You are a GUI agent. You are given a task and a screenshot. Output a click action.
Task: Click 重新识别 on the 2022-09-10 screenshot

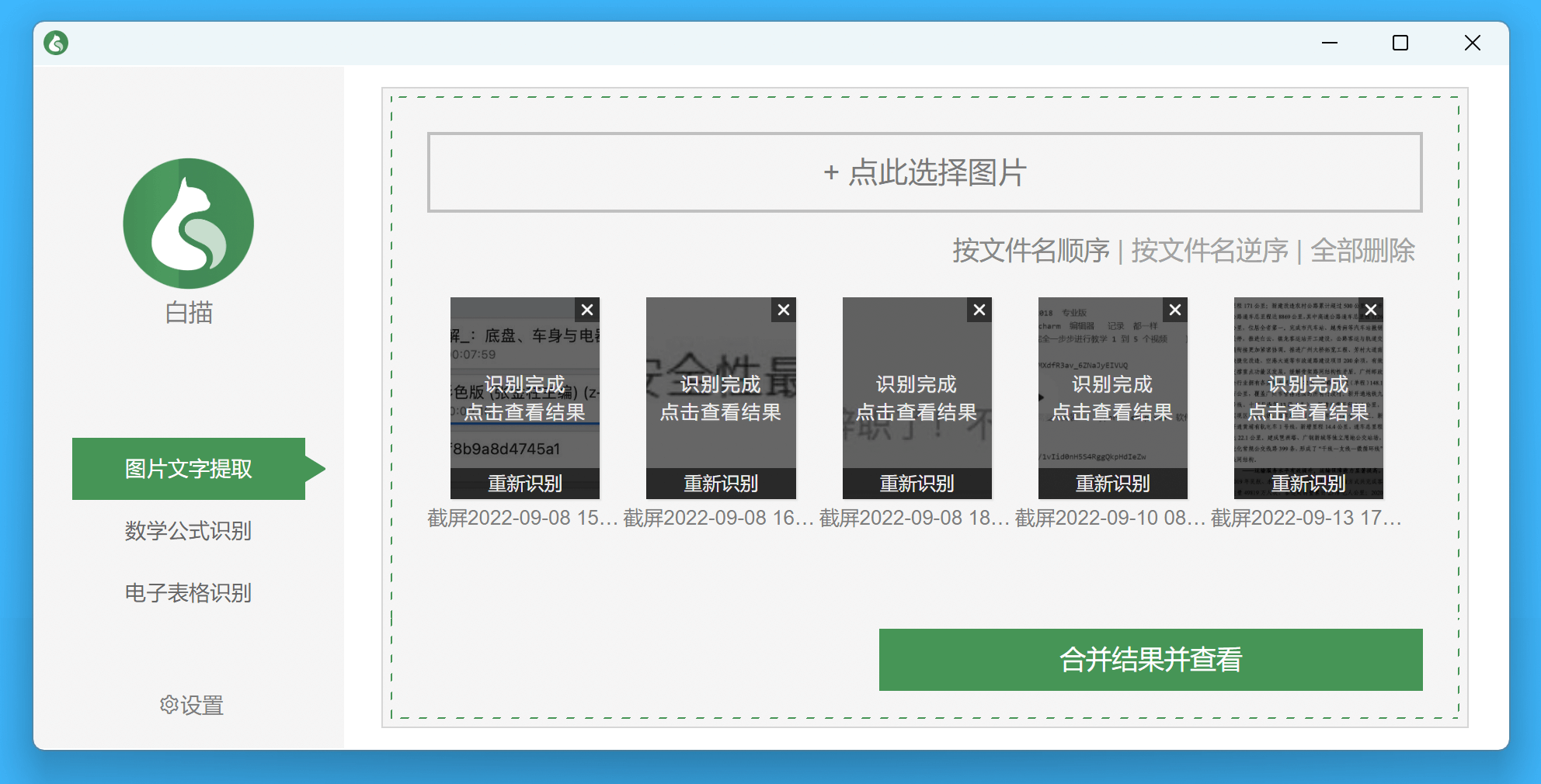pyautogui.click(x=1112, y=483)
